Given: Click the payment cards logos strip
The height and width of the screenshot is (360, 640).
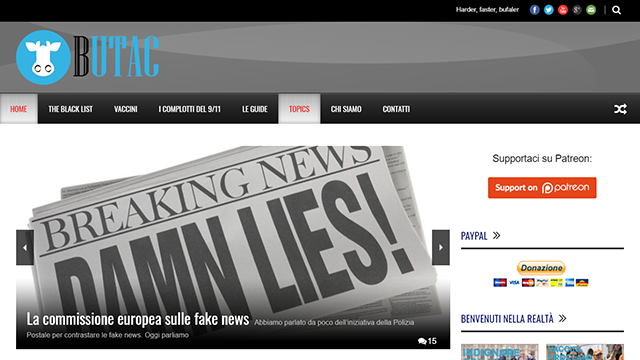Looking at the screenshot, I should pyautogui.click(x=541, y=282).
